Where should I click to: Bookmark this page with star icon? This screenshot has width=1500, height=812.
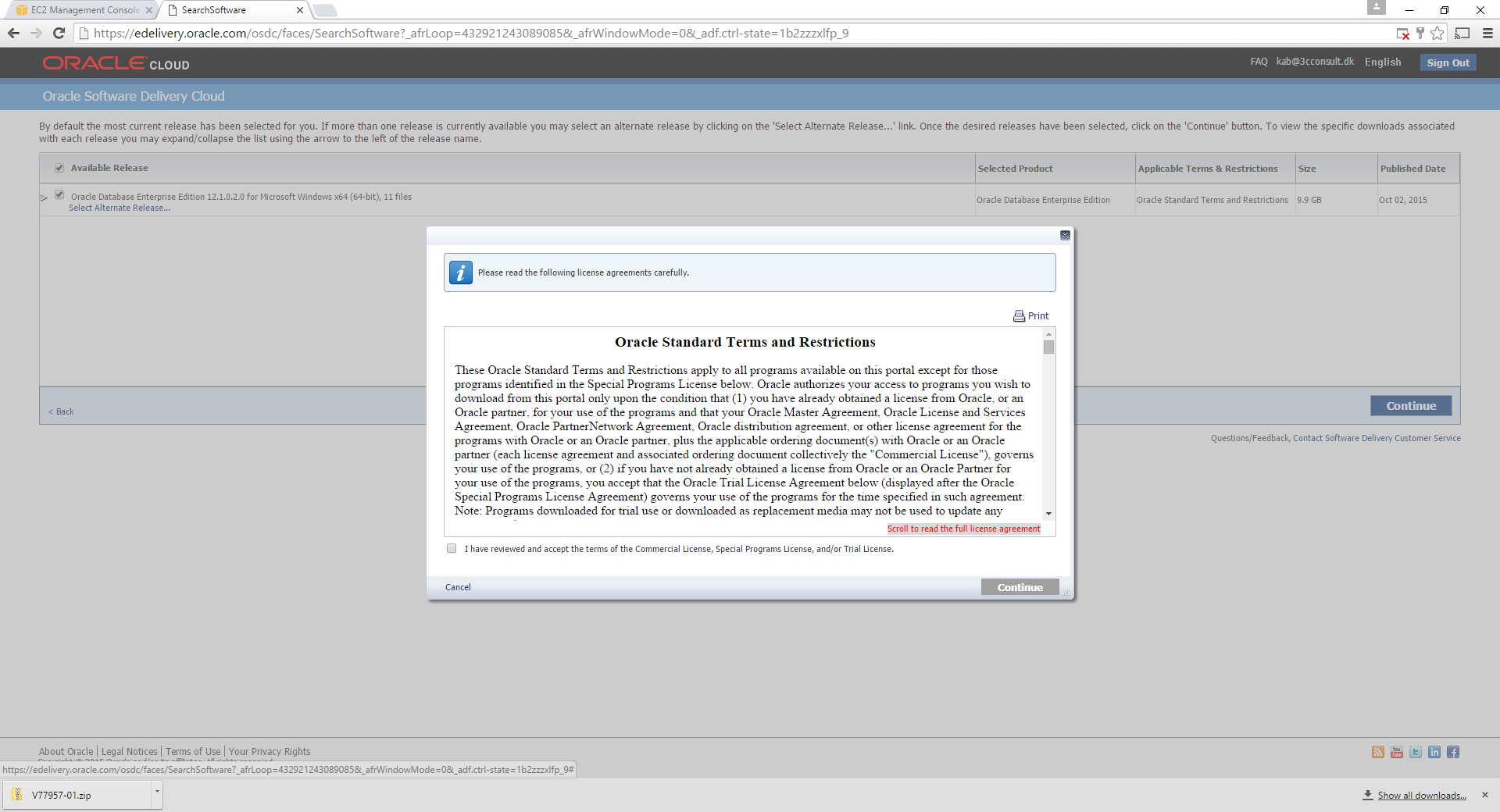point(1437,34)
